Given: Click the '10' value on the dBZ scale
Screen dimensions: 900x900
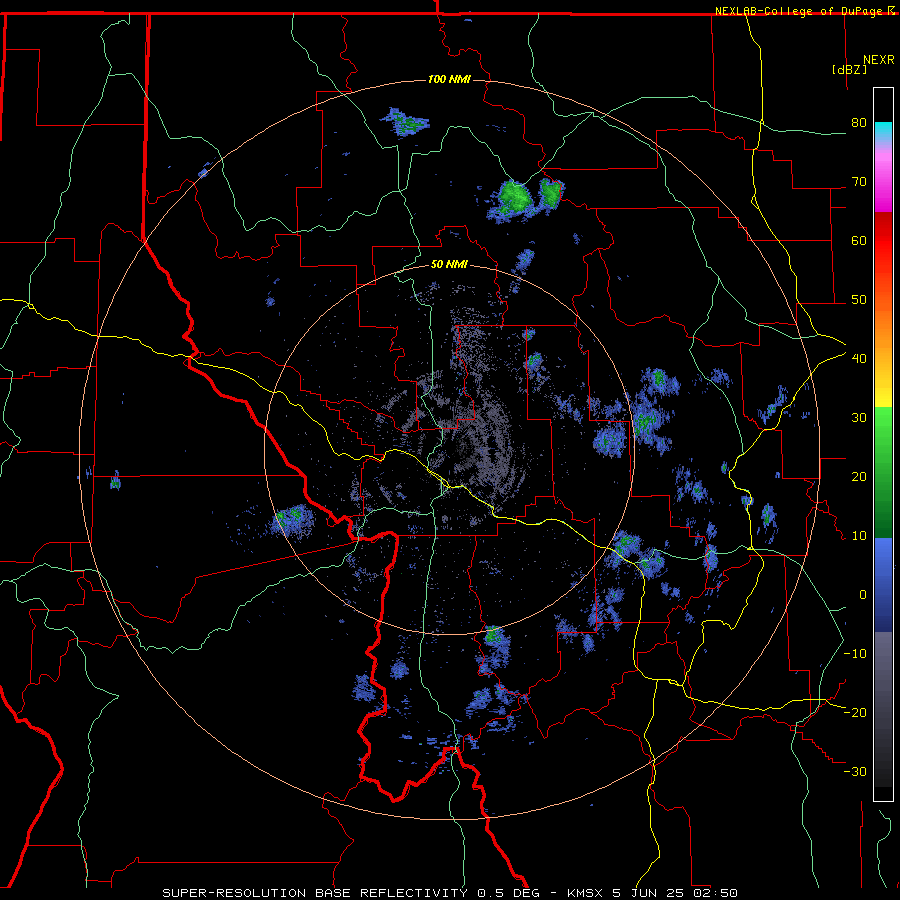Looking at the screenshot, I should click(x=859, y=536).
